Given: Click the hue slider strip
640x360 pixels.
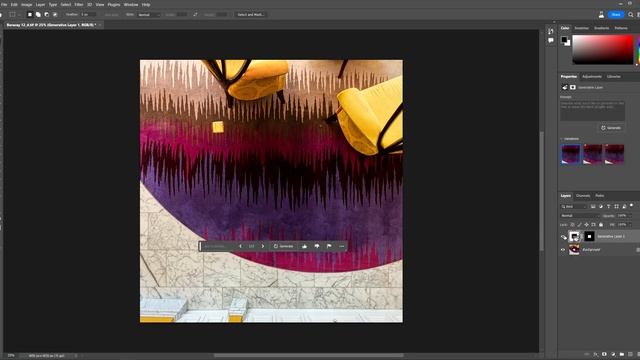Looking at the screenshot, I should (638, 49).
